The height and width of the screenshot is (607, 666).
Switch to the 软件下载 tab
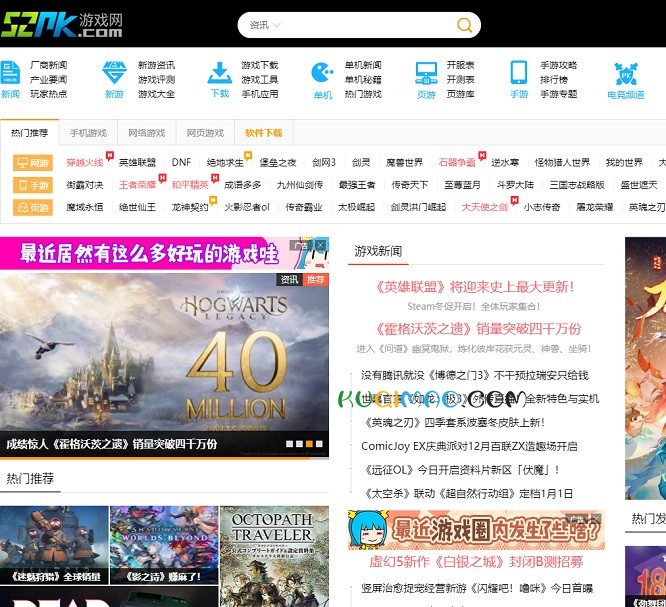(x=264, y=133)
